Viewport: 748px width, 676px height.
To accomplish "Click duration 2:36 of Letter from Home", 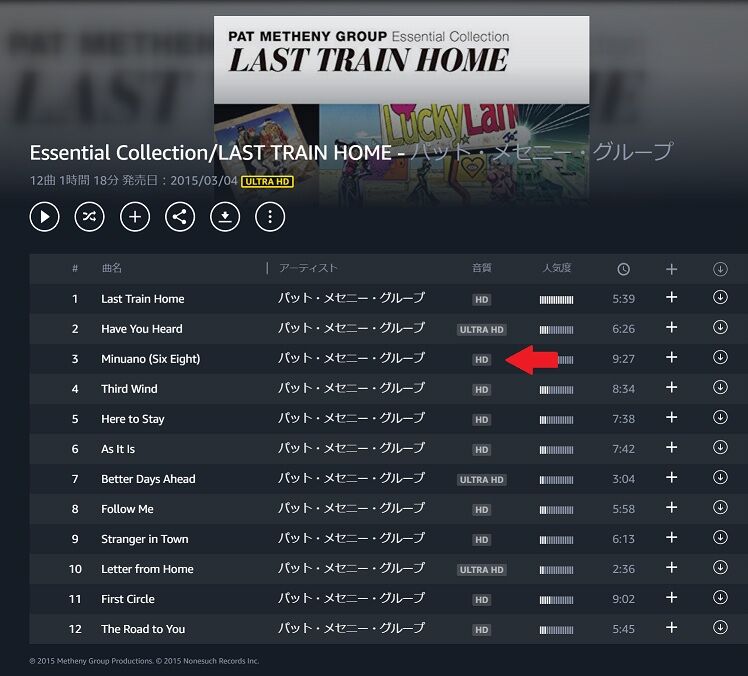I will pos(623,569).
